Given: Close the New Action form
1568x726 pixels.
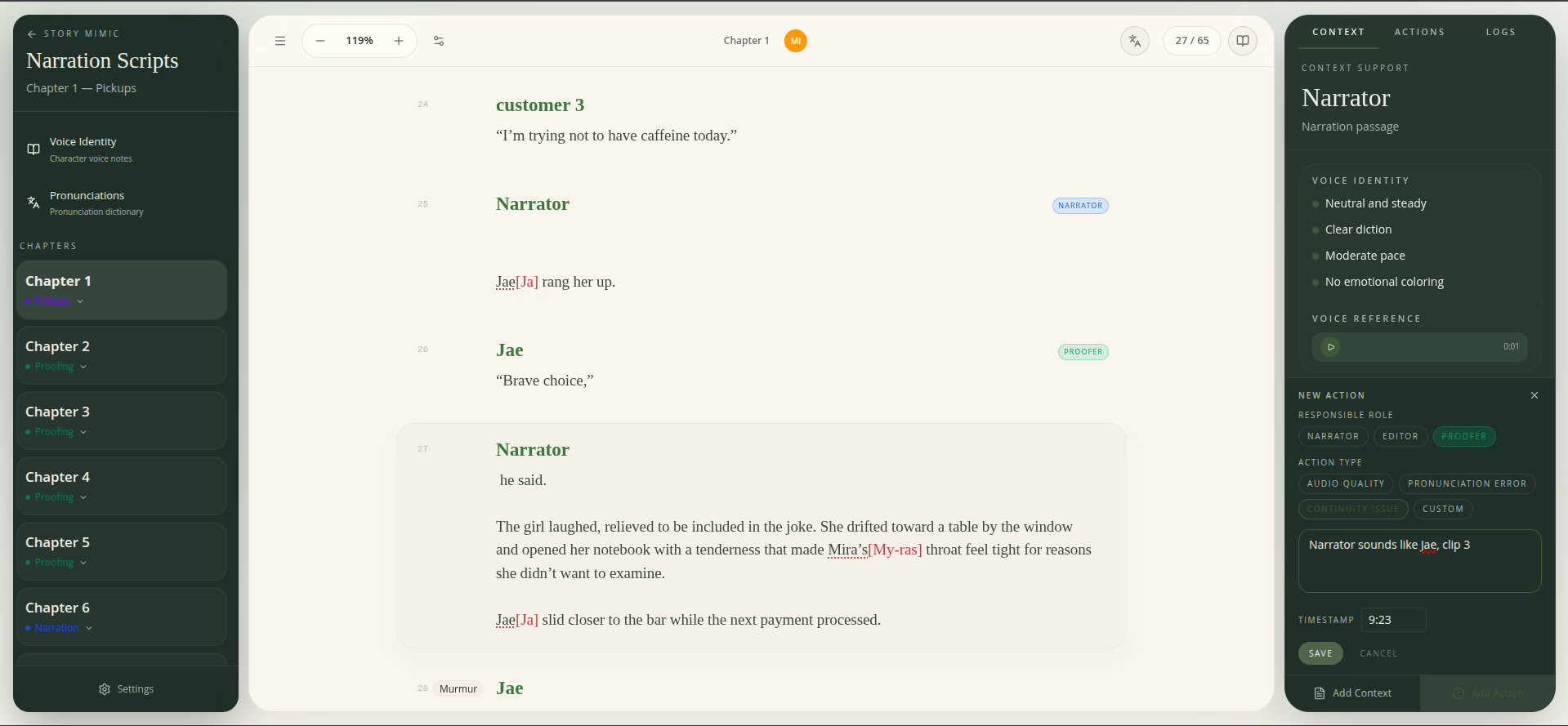Looking at the screenshot, I should pyautogui.click(x=1534, y=395).
